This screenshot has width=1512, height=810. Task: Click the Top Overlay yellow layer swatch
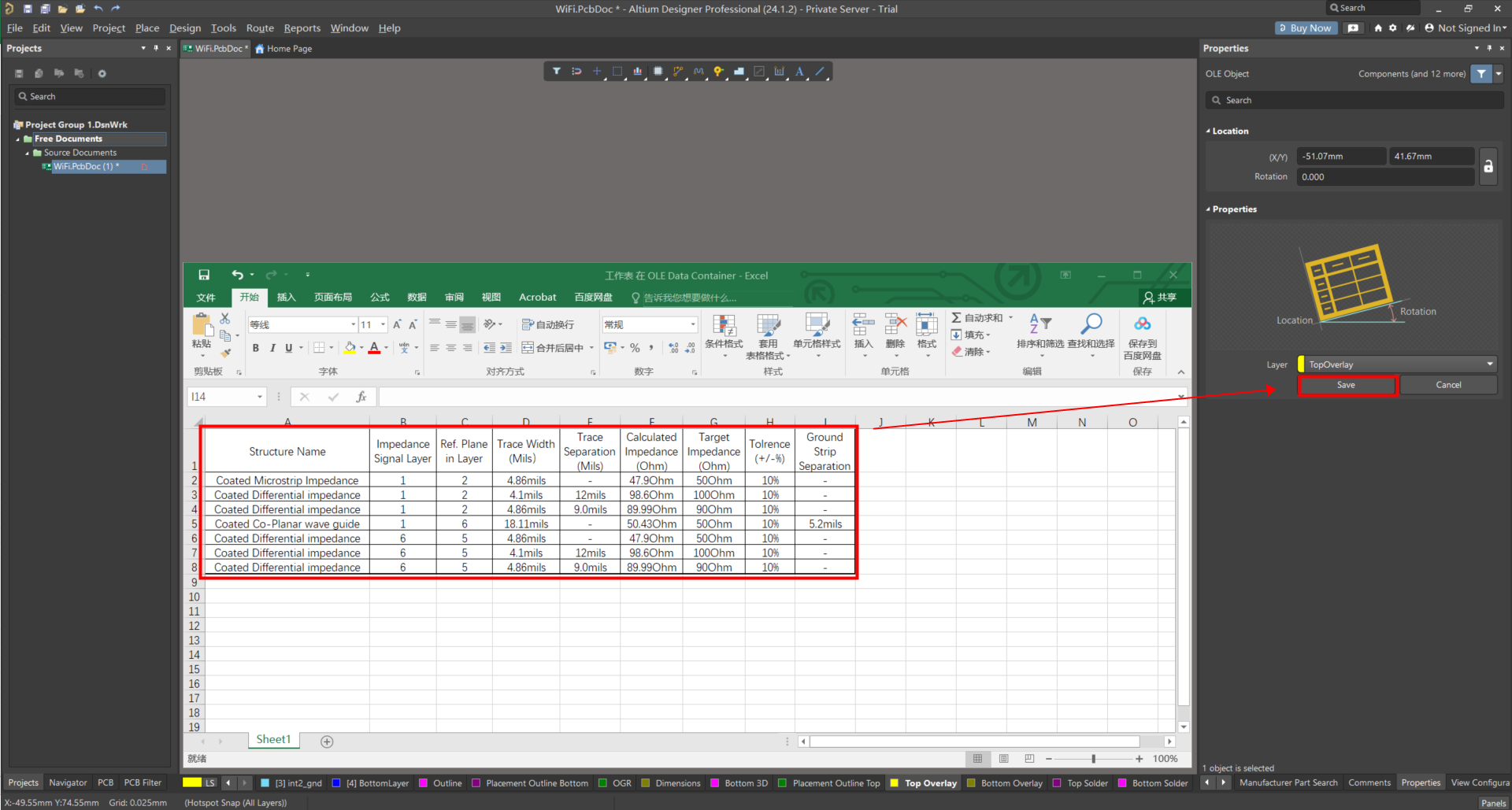point(894,783)
